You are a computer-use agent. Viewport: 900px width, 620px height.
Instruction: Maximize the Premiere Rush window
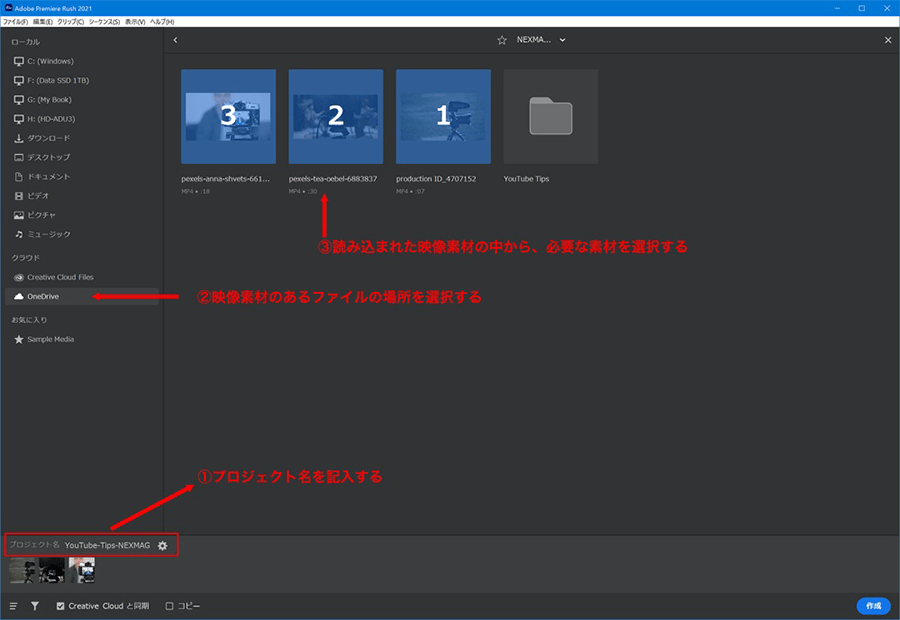click(x=862, y=8)
